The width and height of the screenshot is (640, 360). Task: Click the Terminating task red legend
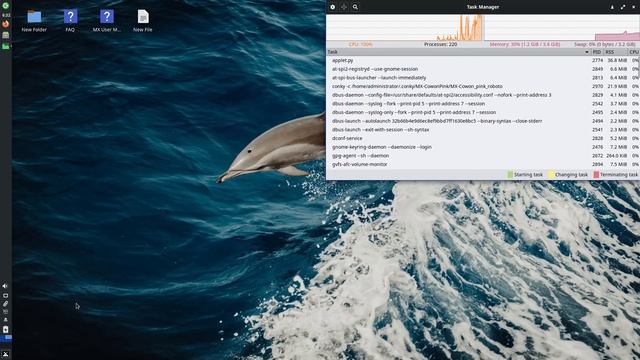pyautogui.click(x=616, y=175)
